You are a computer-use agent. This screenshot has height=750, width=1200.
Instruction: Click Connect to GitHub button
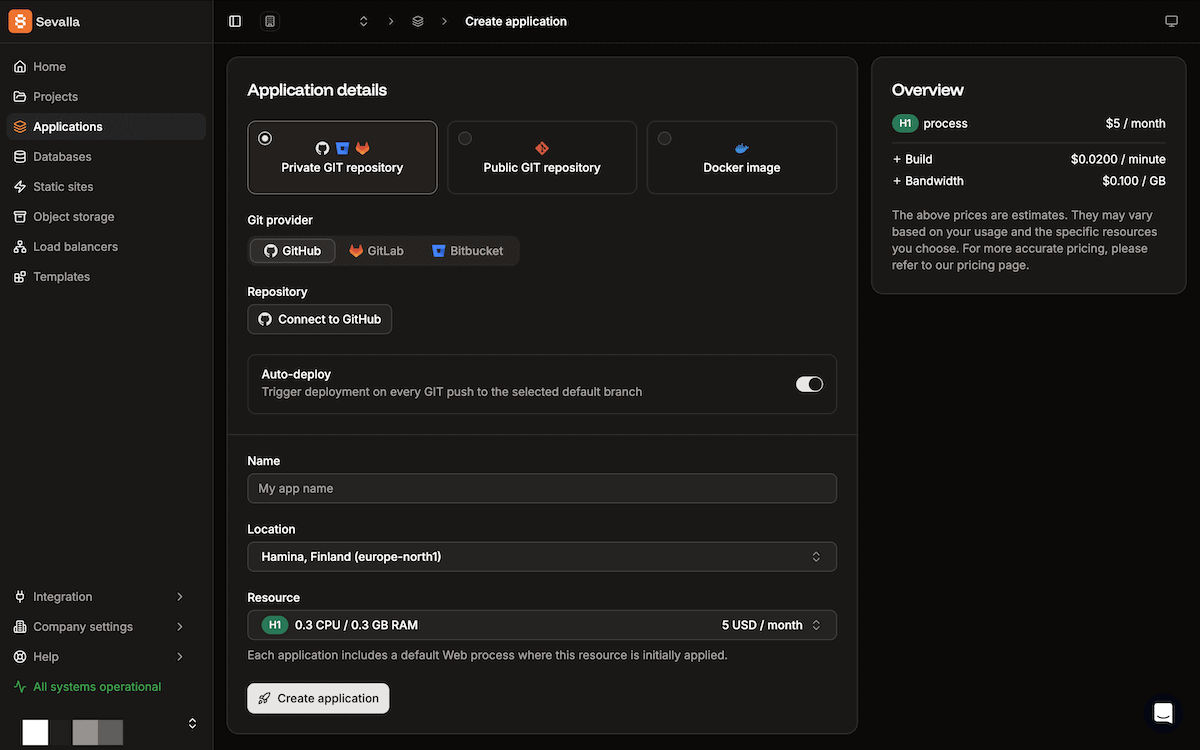[320, 319]
